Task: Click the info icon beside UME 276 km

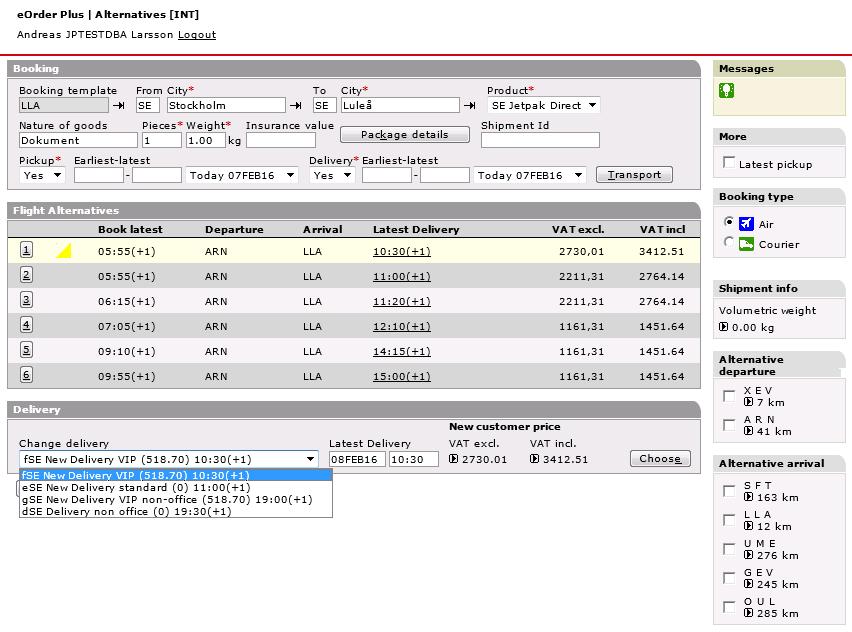Action: 748,555
